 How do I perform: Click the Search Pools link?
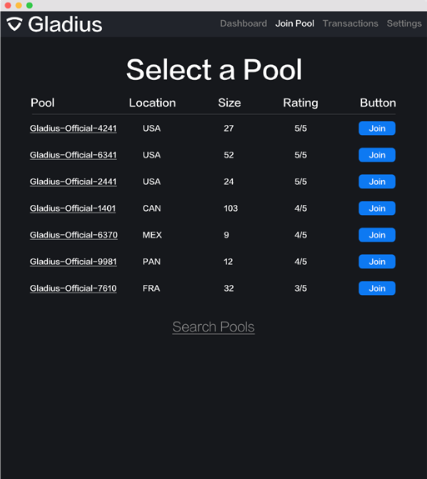click(213, 327)
